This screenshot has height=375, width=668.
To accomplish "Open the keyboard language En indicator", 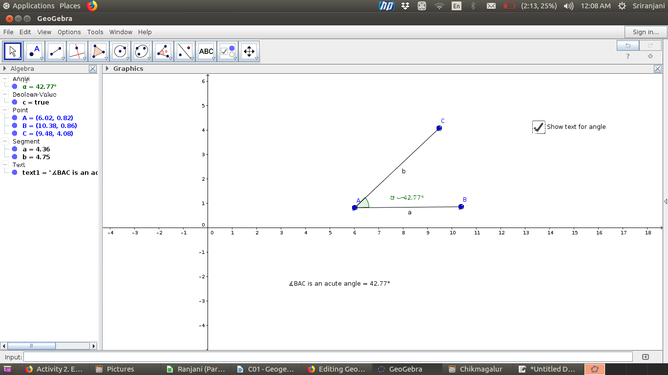I will point(456,6).
